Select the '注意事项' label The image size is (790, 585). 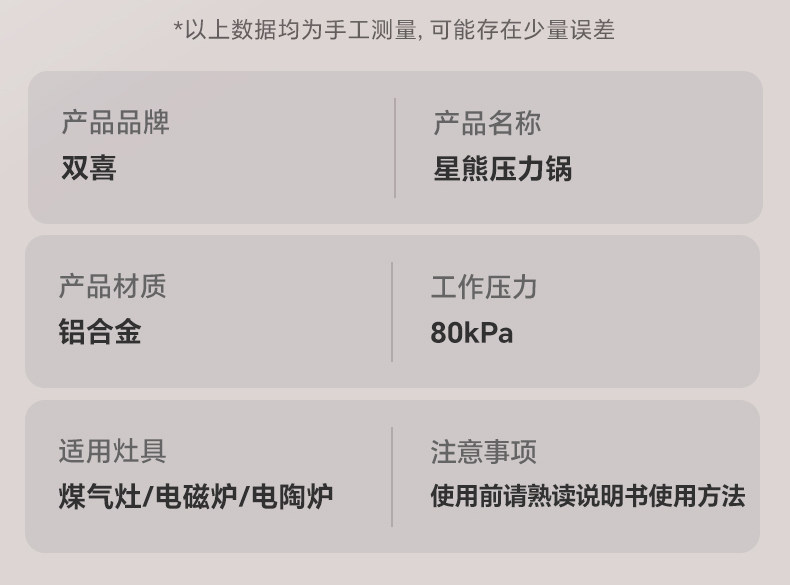click(484, 451)
